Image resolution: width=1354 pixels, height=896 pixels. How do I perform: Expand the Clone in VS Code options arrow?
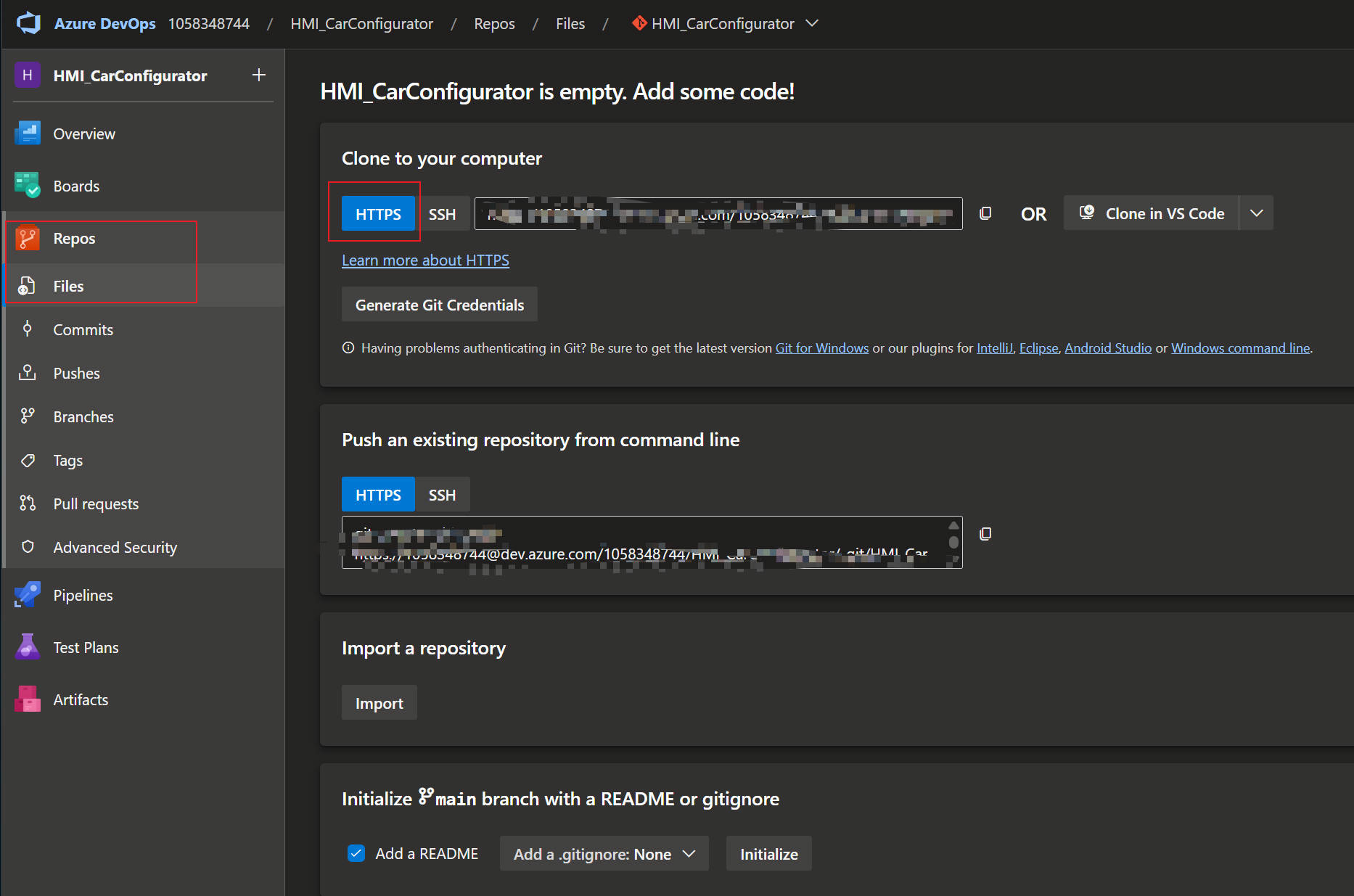click(x=1257, y=213)
